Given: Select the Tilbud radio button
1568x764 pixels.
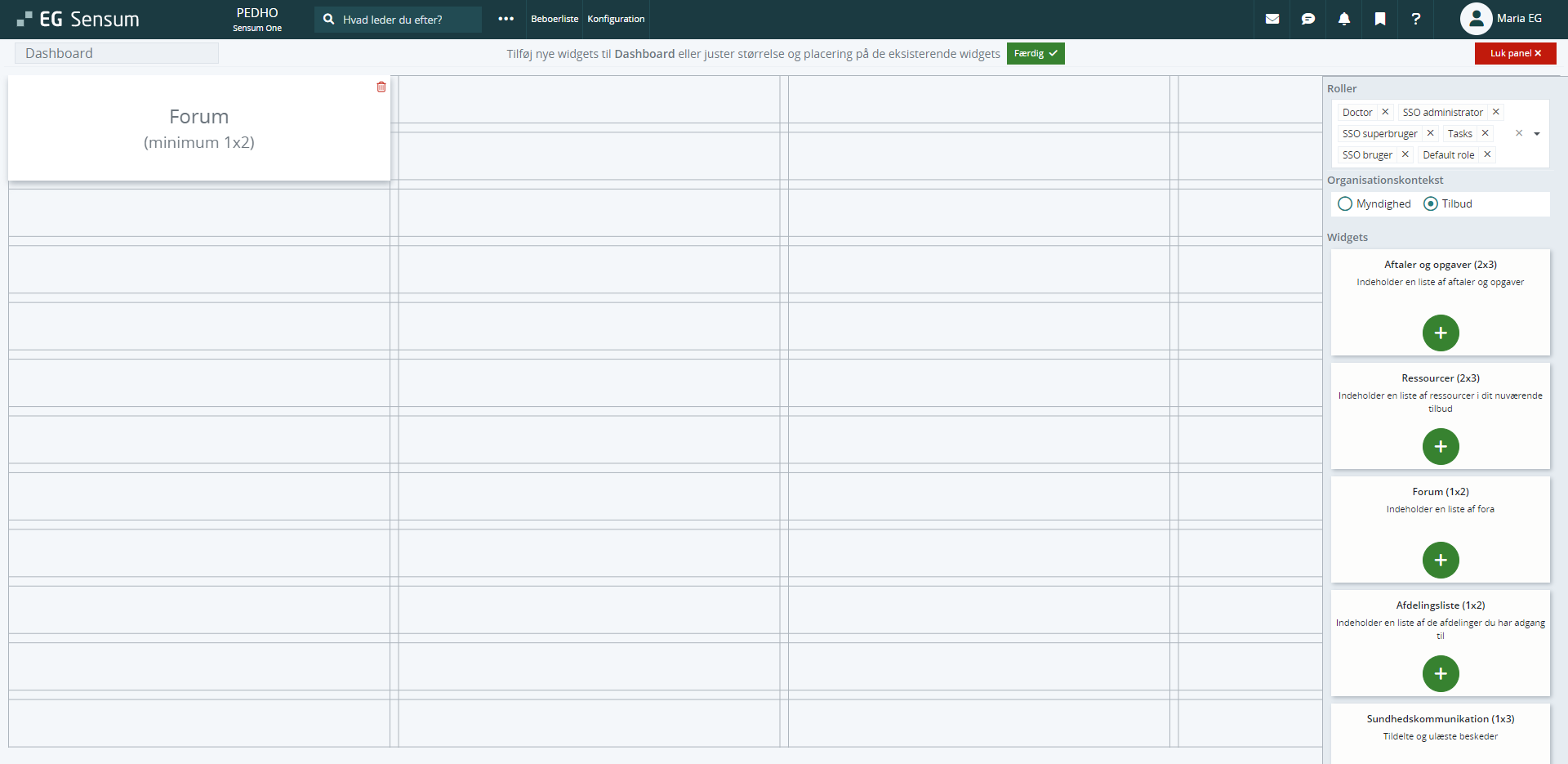Looking at the screenshot, I should coord(1430,203).
